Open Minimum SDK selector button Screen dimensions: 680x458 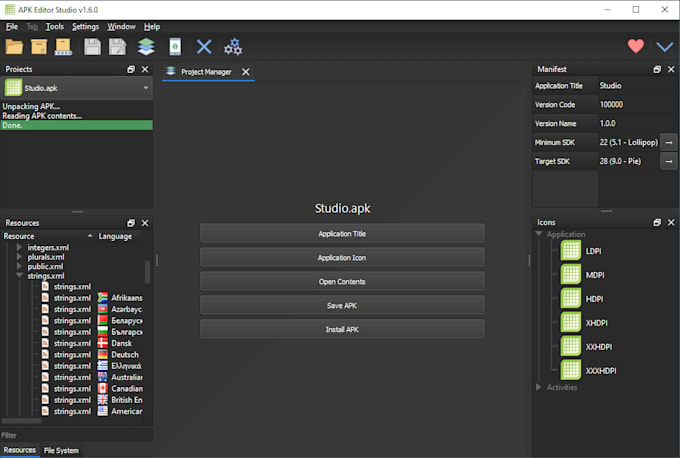669,142
